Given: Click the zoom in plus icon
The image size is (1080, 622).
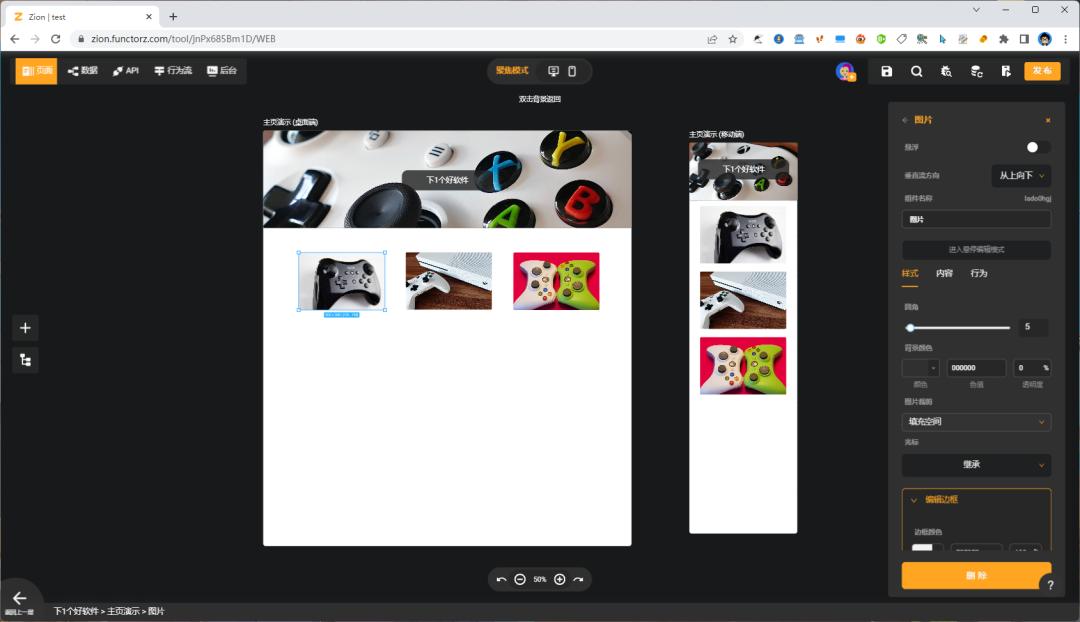Looking at the screenshot, I should point(559,579).
